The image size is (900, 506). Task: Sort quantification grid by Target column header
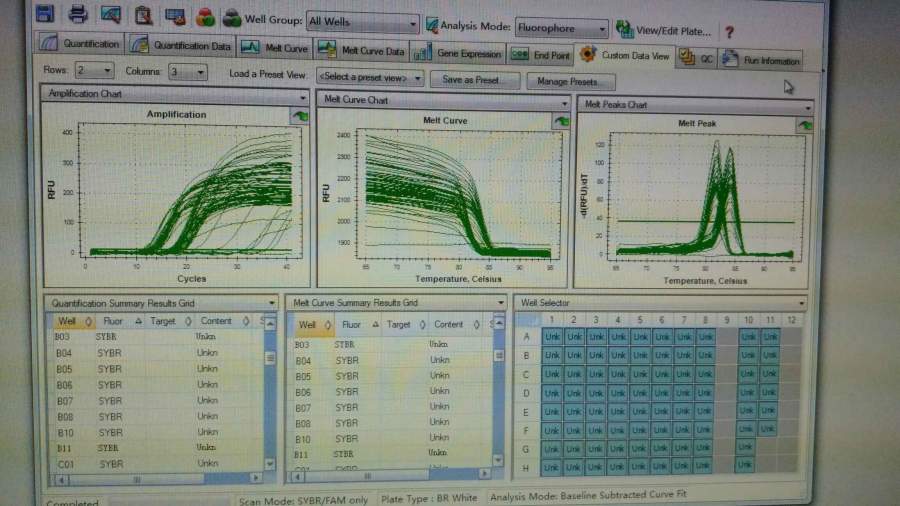coord(170,321)
